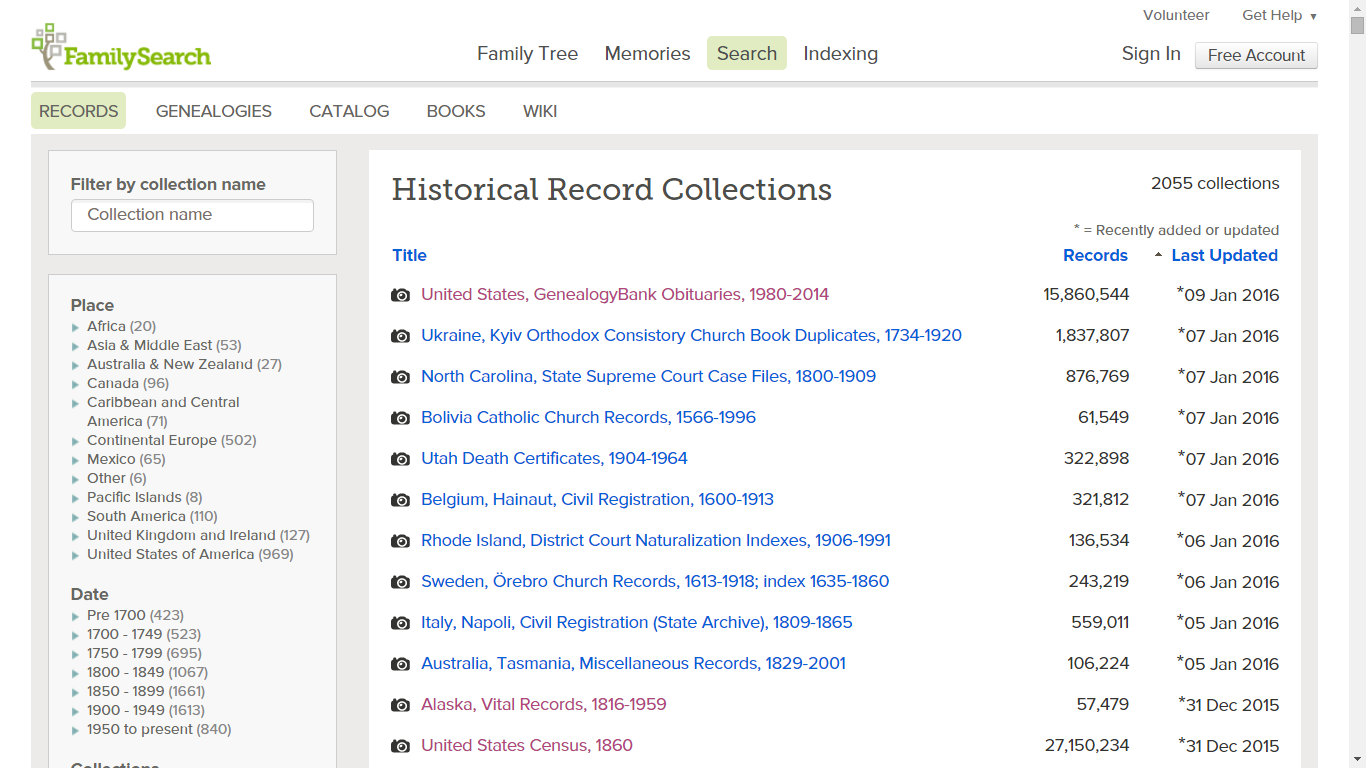This screenshot has height=768, width=1366.
Task: Click camera icon beside GenealogyBank Obituaries
Action: [400, 295]
